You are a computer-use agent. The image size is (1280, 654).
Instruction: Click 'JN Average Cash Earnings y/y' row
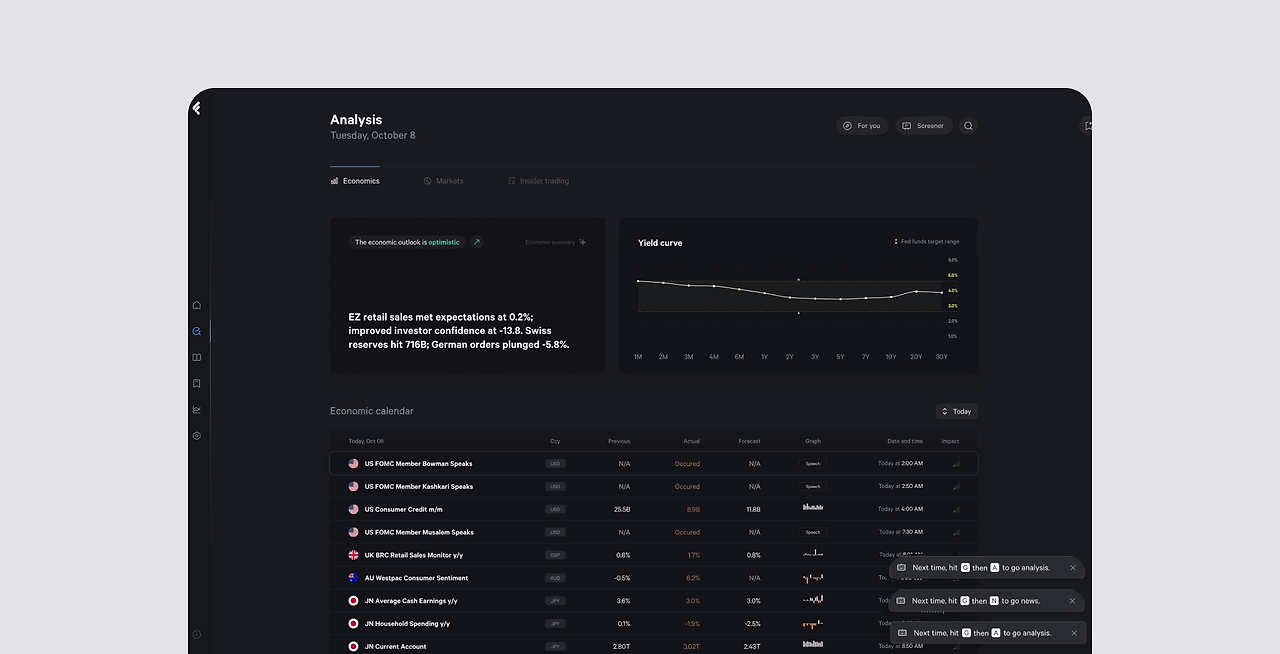pos(654,601)
